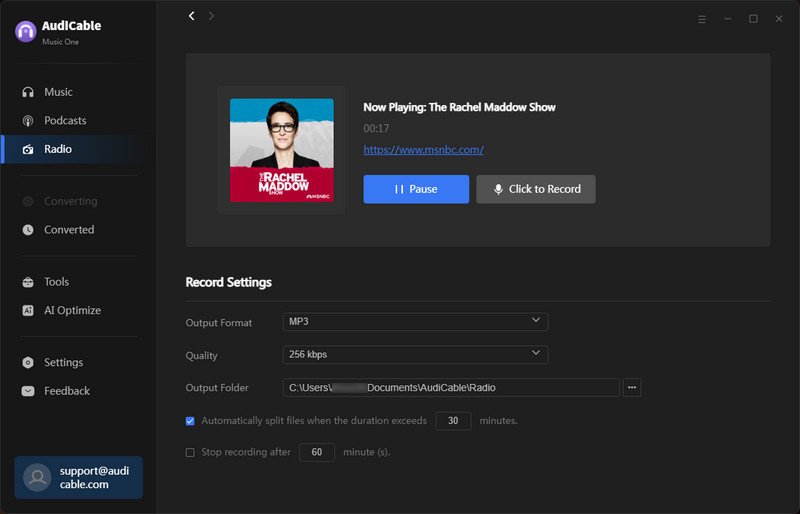Go back with the left arrow
The image size is (800, 514).
point(192,16)
